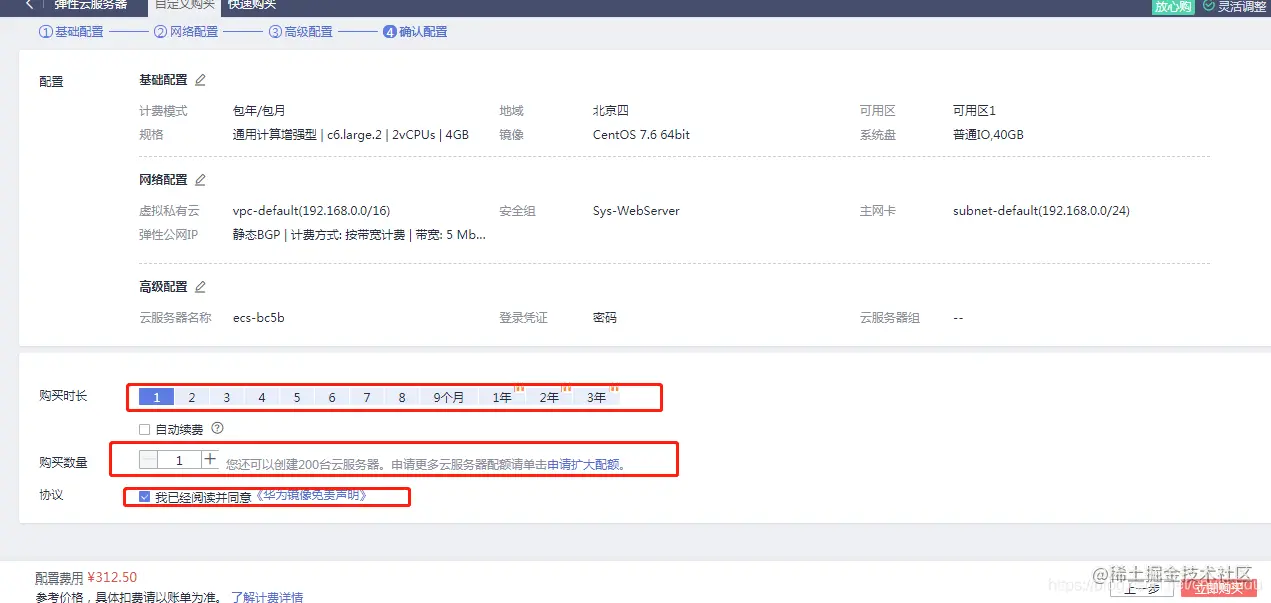Select 5 months purchase duration

(297, 397)
